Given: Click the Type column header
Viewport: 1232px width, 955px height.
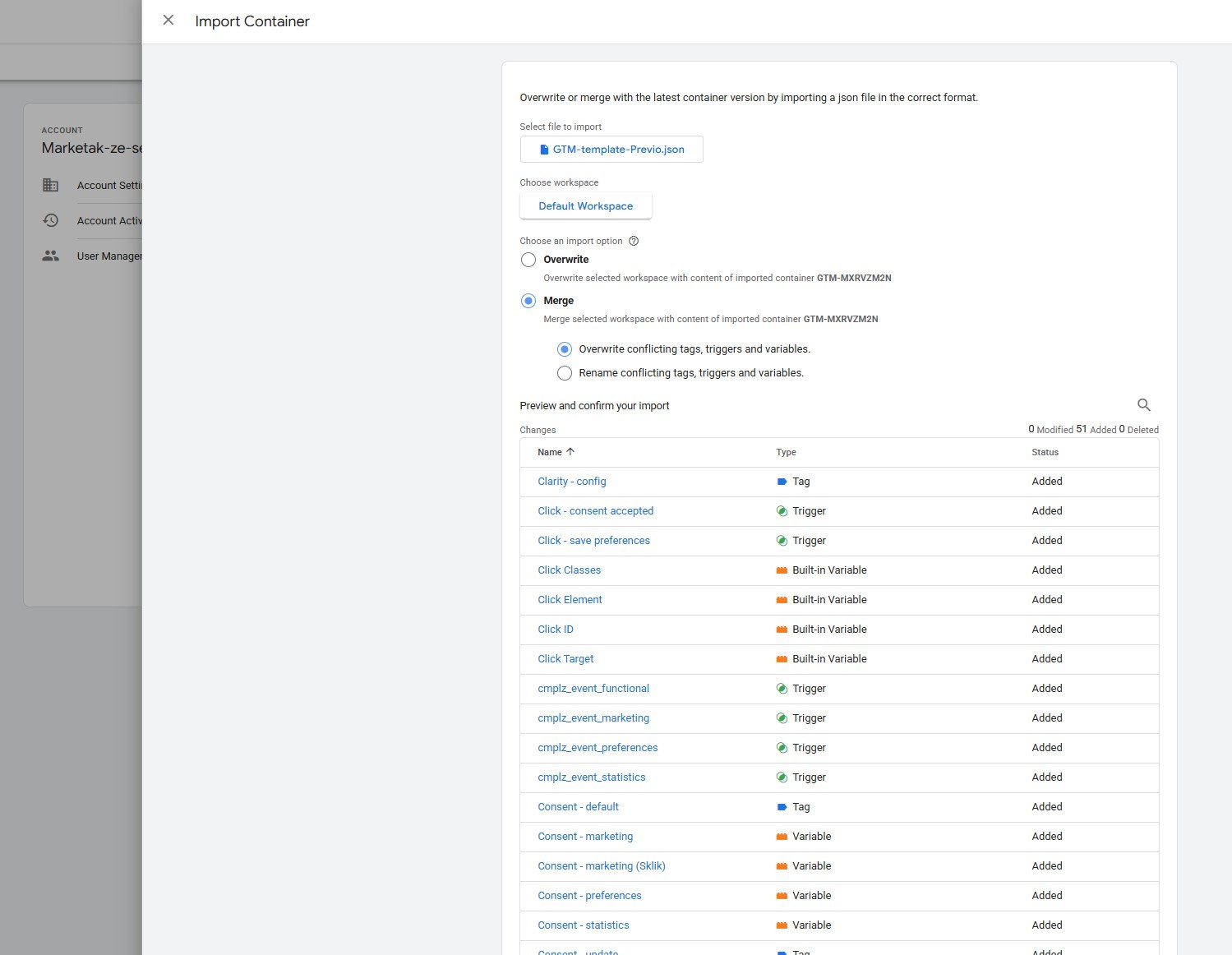Looking at the screenshot, I should (786, 453).
